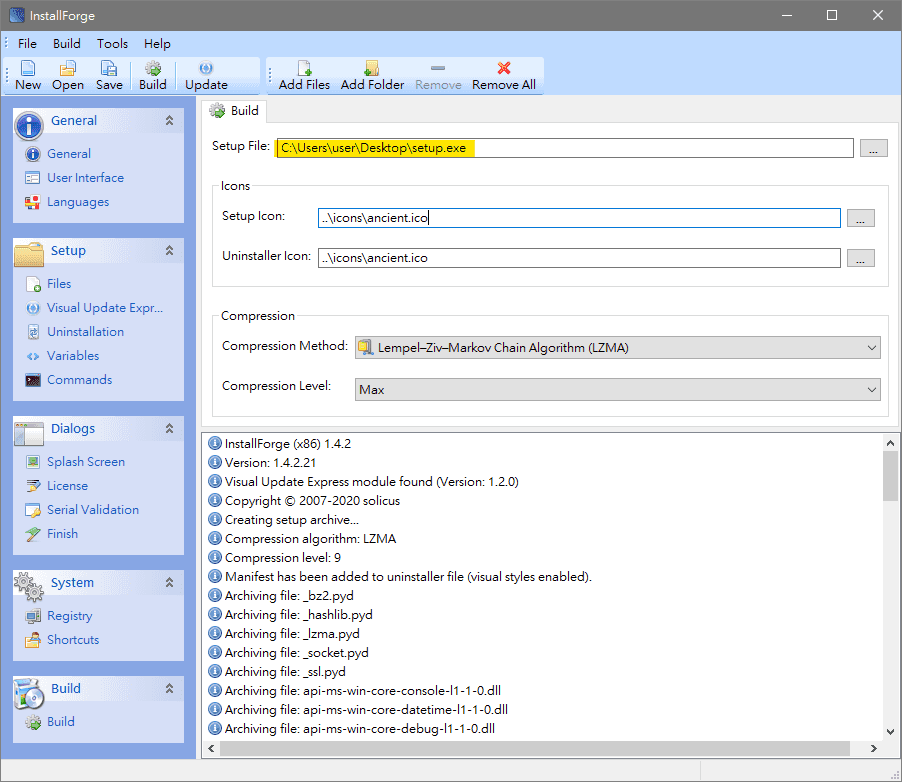Collapse the System sidebar group
The height and width of the screenshot is (782, 902).
click(x=169, y=582)
